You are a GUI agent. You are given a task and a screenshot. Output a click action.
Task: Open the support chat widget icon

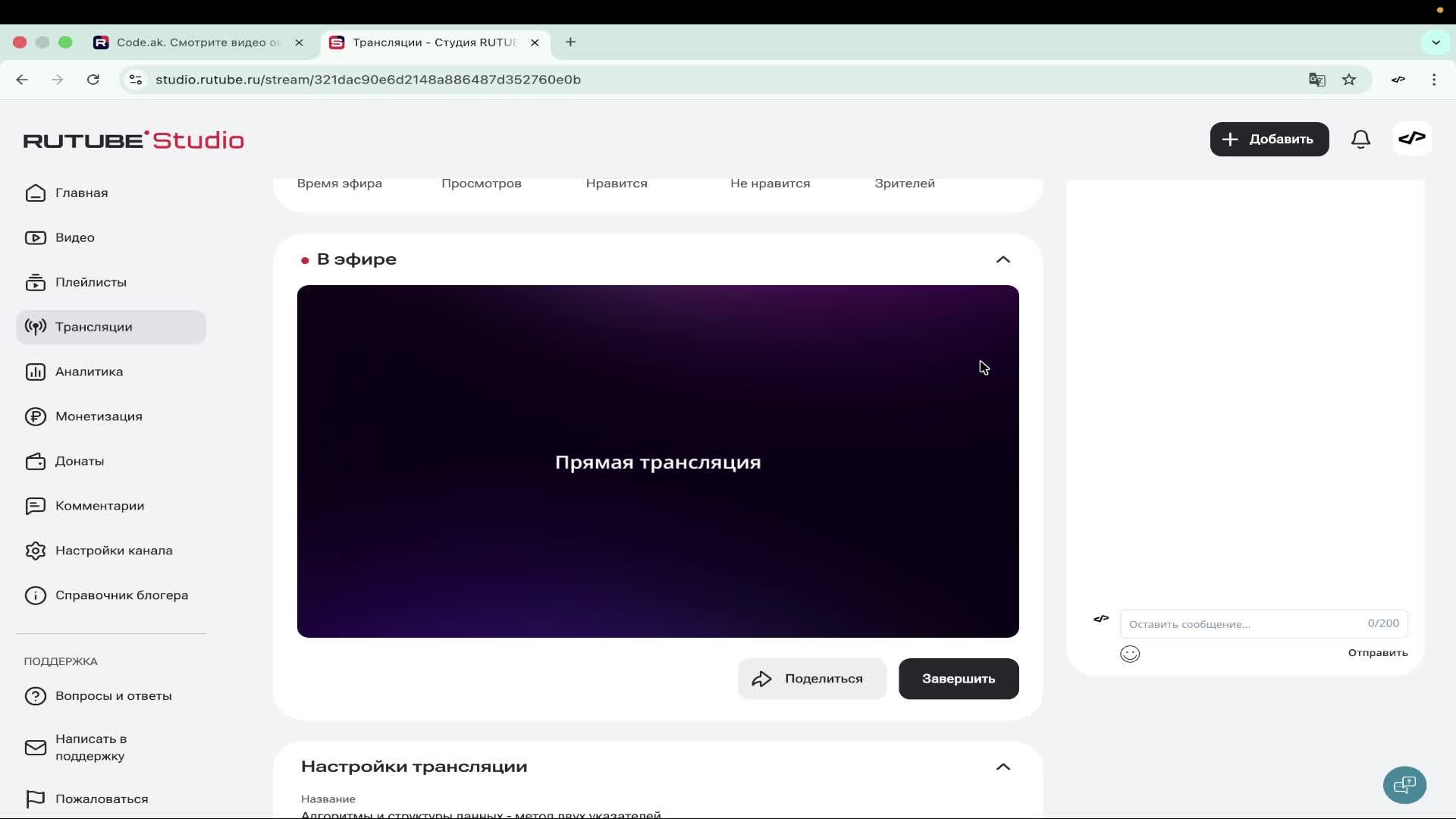pyautogui.click(x=1404, y=784)
